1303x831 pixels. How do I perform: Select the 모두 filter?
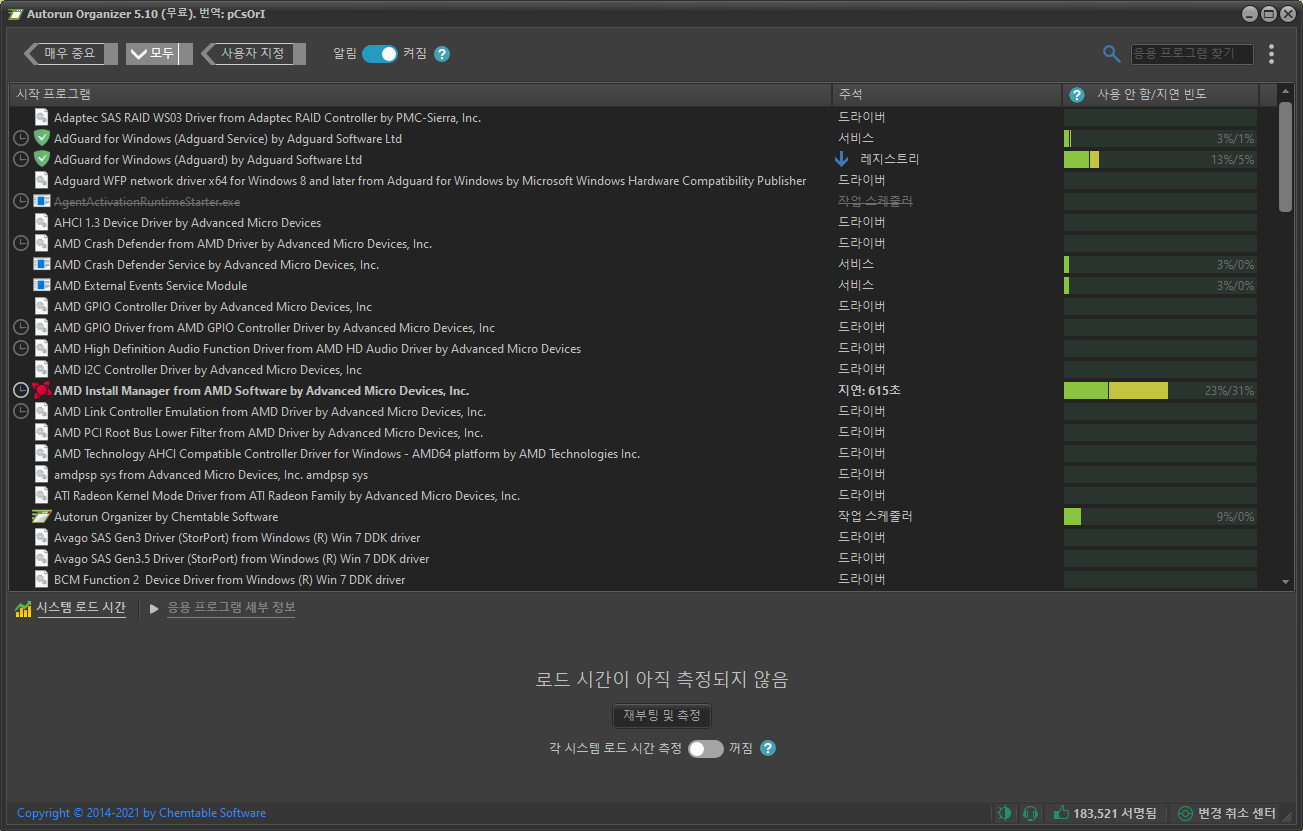tap(160, 54)
